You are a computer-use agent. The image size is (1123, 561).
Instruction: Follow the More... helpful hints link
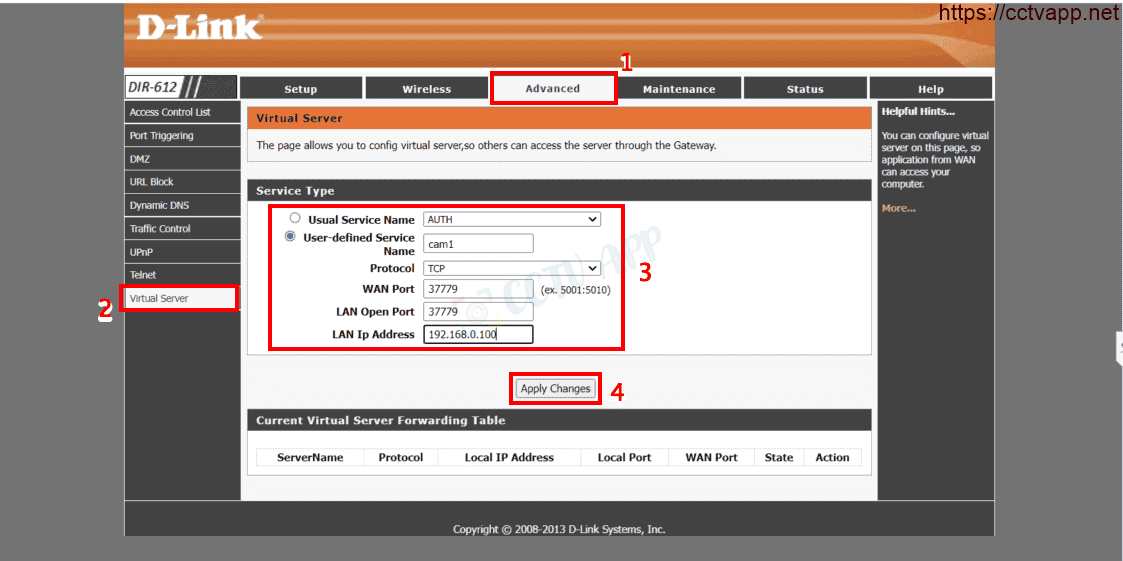click(x=898, y=208)
